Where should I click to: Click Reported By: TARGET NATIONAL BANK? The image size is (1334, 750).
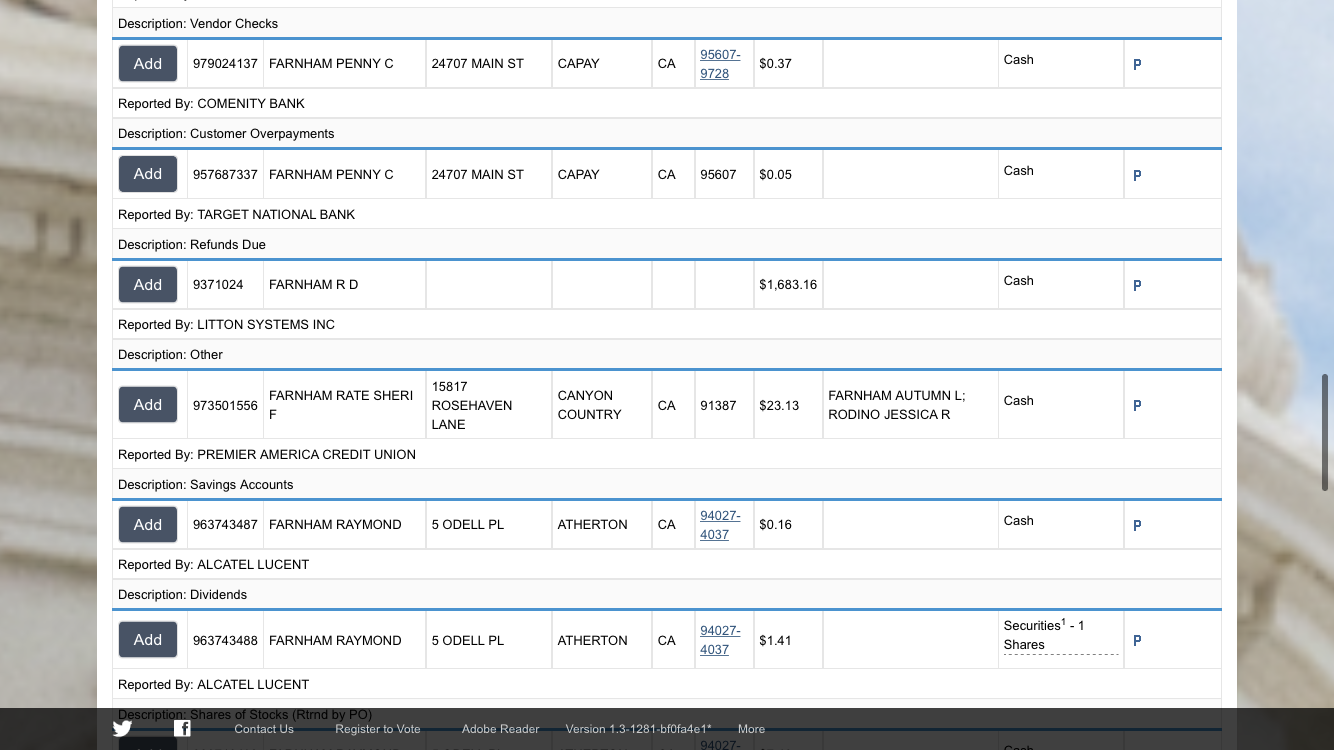click(236, 215)
